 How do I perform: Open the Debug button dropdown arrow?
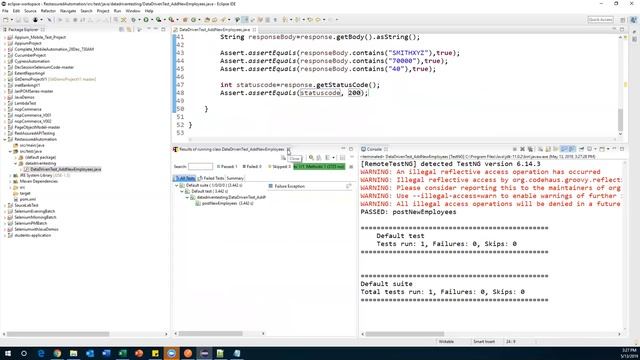[x=139, y=20]
